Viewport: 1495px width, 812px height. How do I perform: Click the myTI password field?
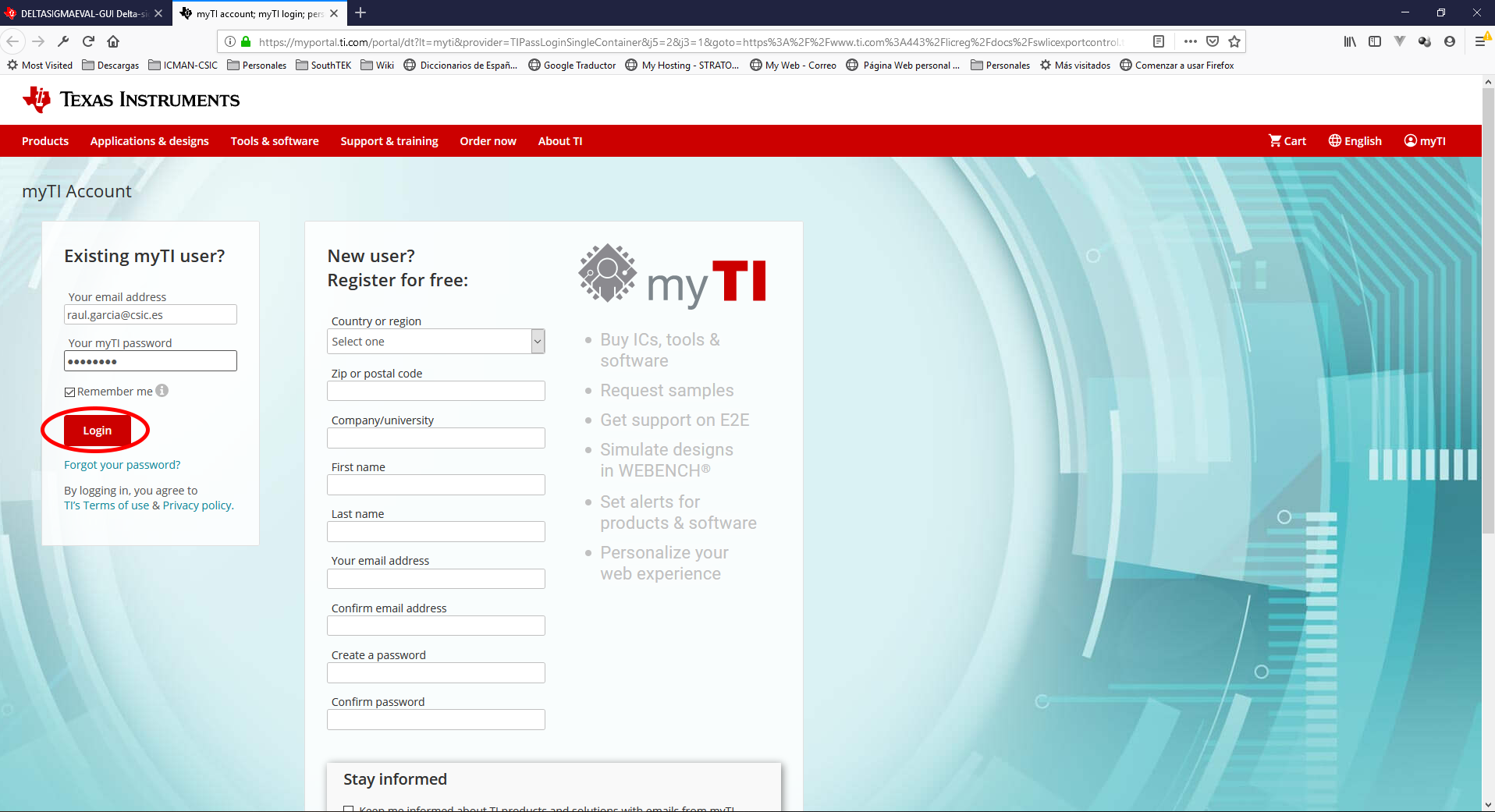pos(151,360)
